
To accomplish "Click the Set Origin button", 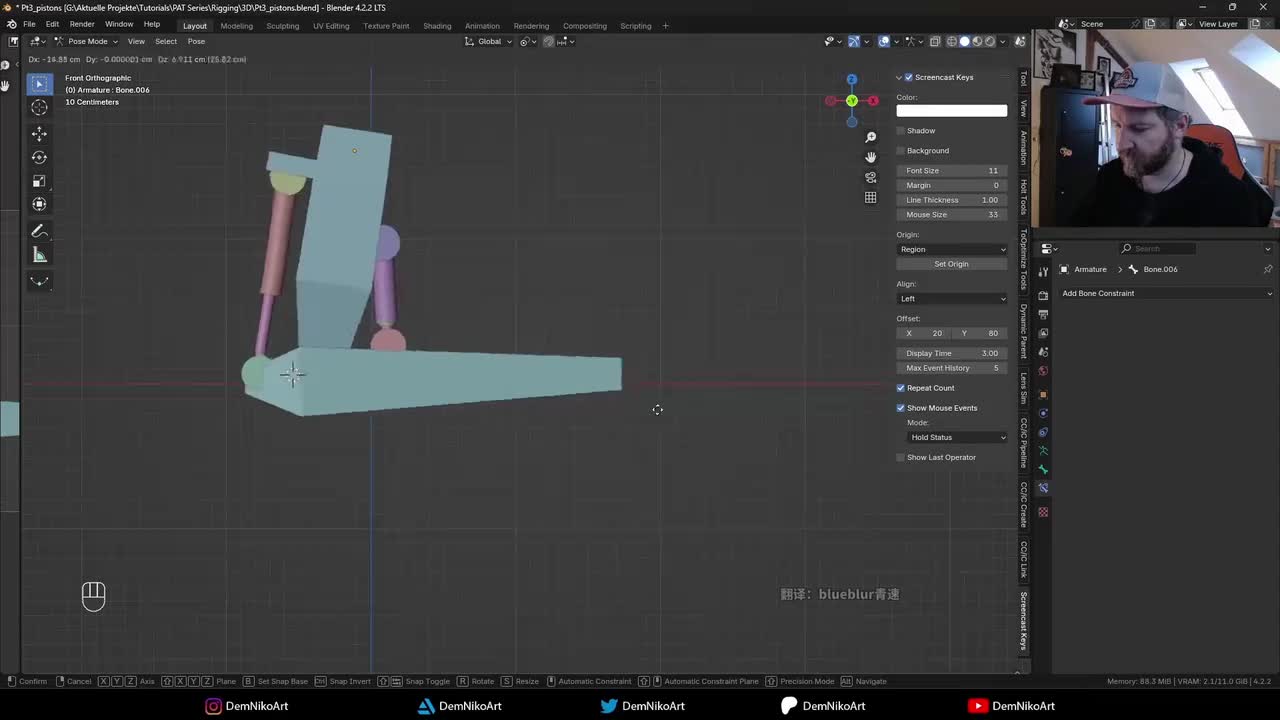I will pyautogui.click(x=951, y=264).
